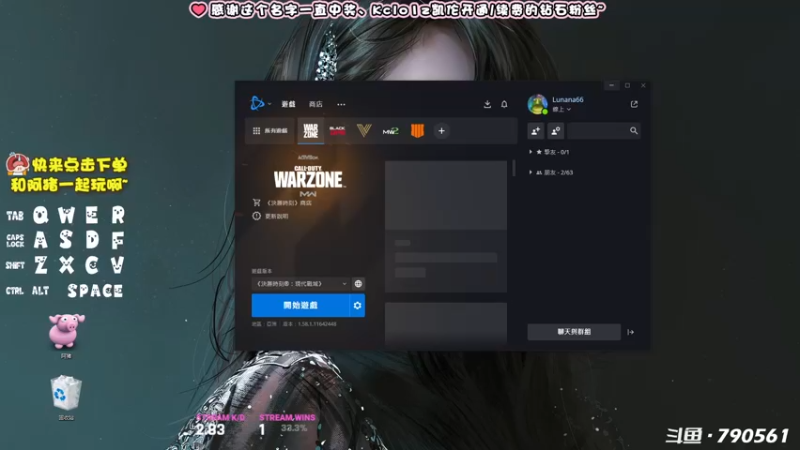Click the Add Friend icon
Viewport: 800px width, 450px height.
[536, 131]
